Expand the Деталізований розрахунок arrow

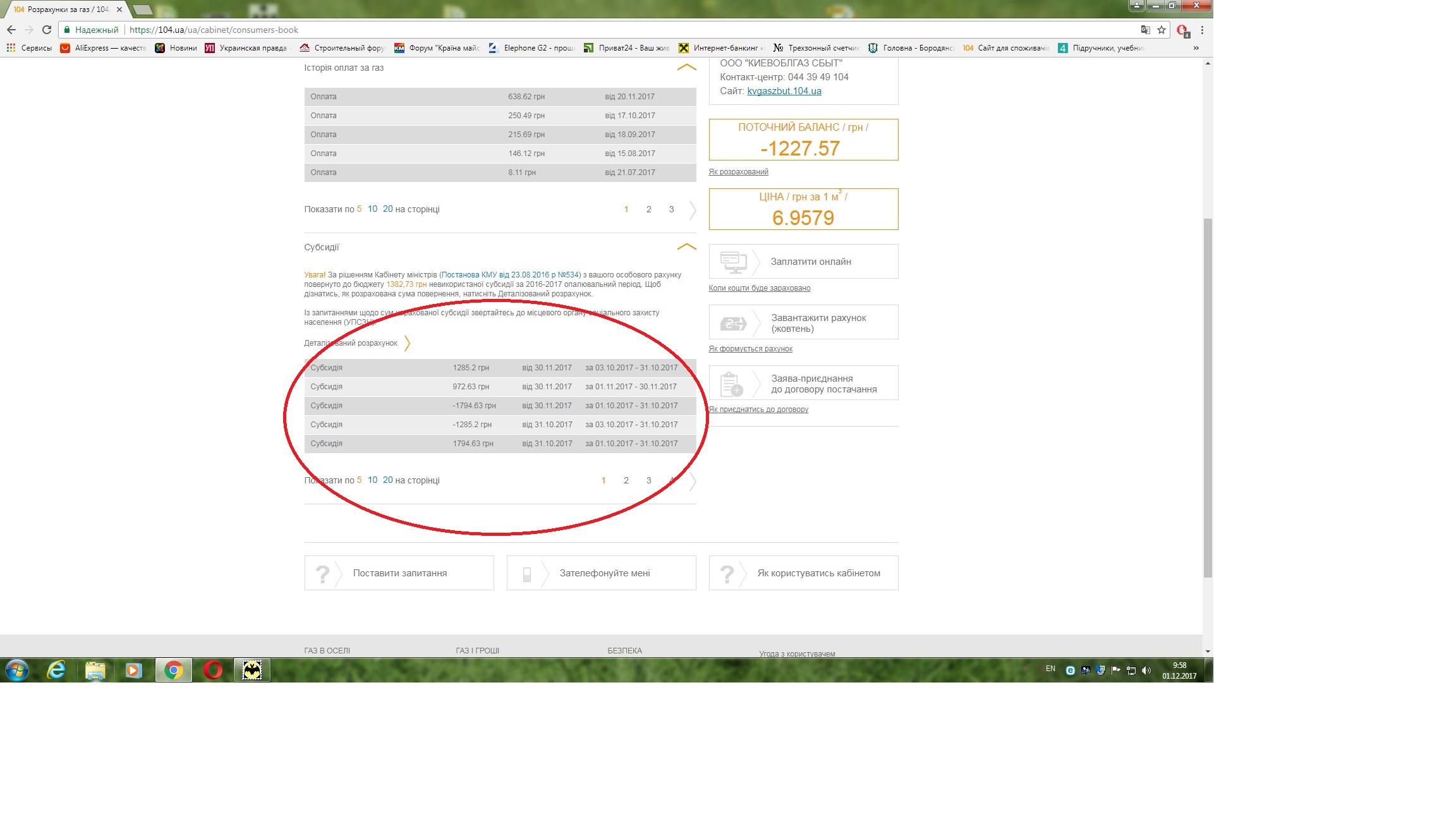tap(407, 343)
